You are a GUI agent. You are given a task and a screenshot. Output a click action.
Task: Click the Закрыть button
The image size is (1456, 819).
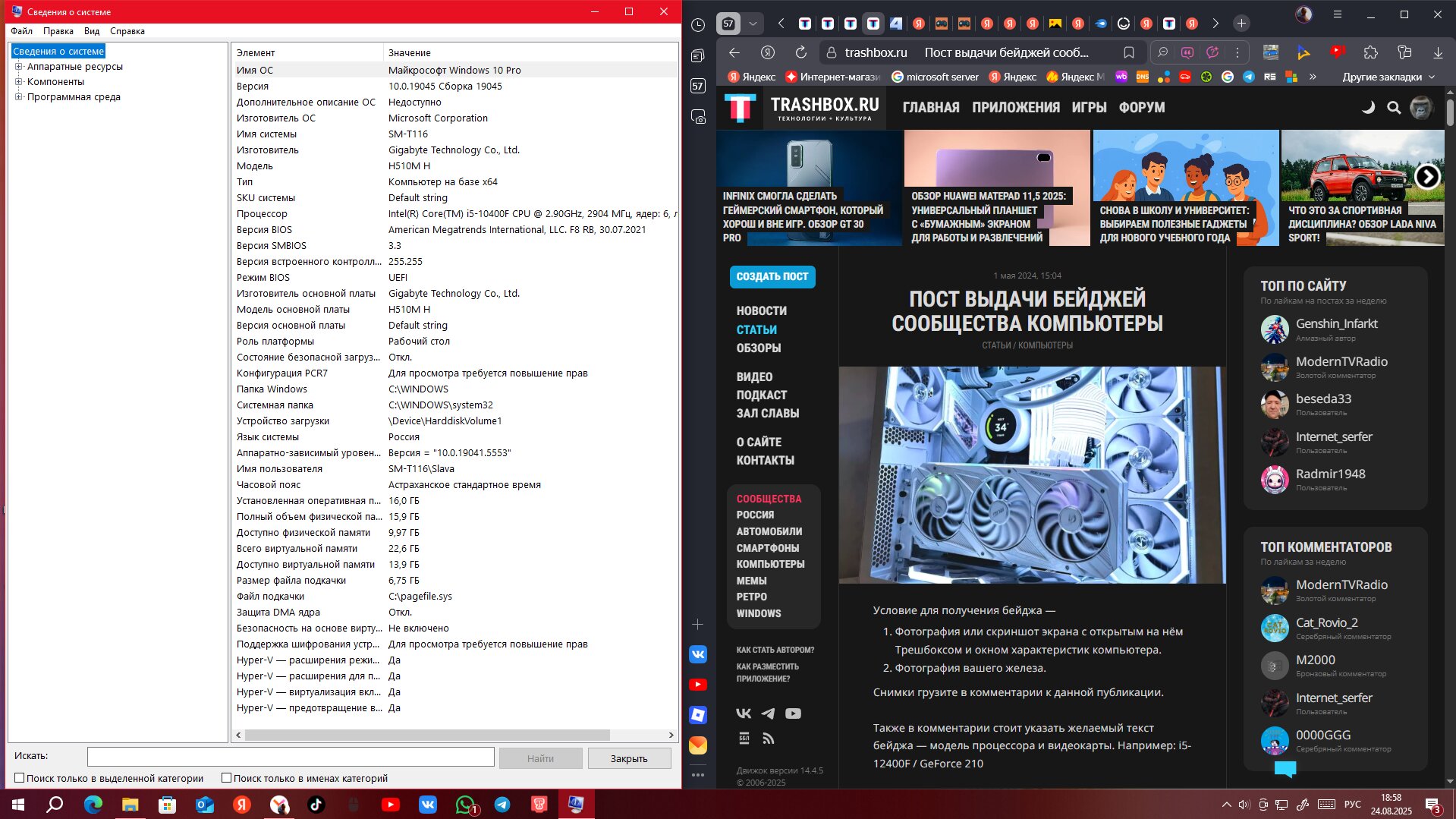click(629, 758)
